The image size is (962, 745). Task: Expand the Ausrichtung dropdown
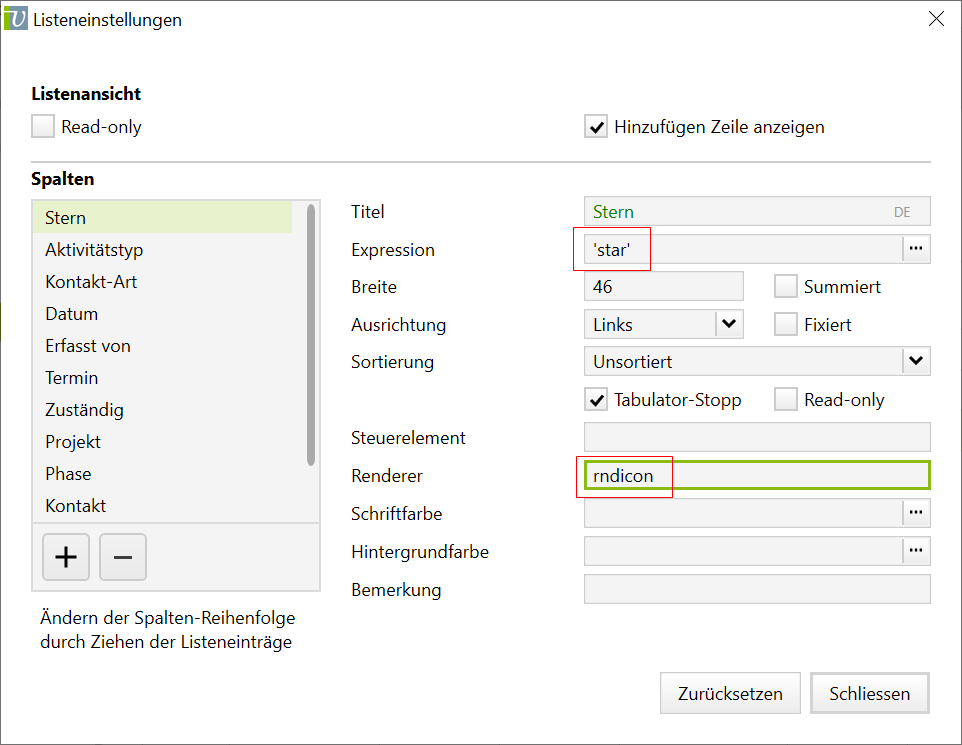pos(729,324)
